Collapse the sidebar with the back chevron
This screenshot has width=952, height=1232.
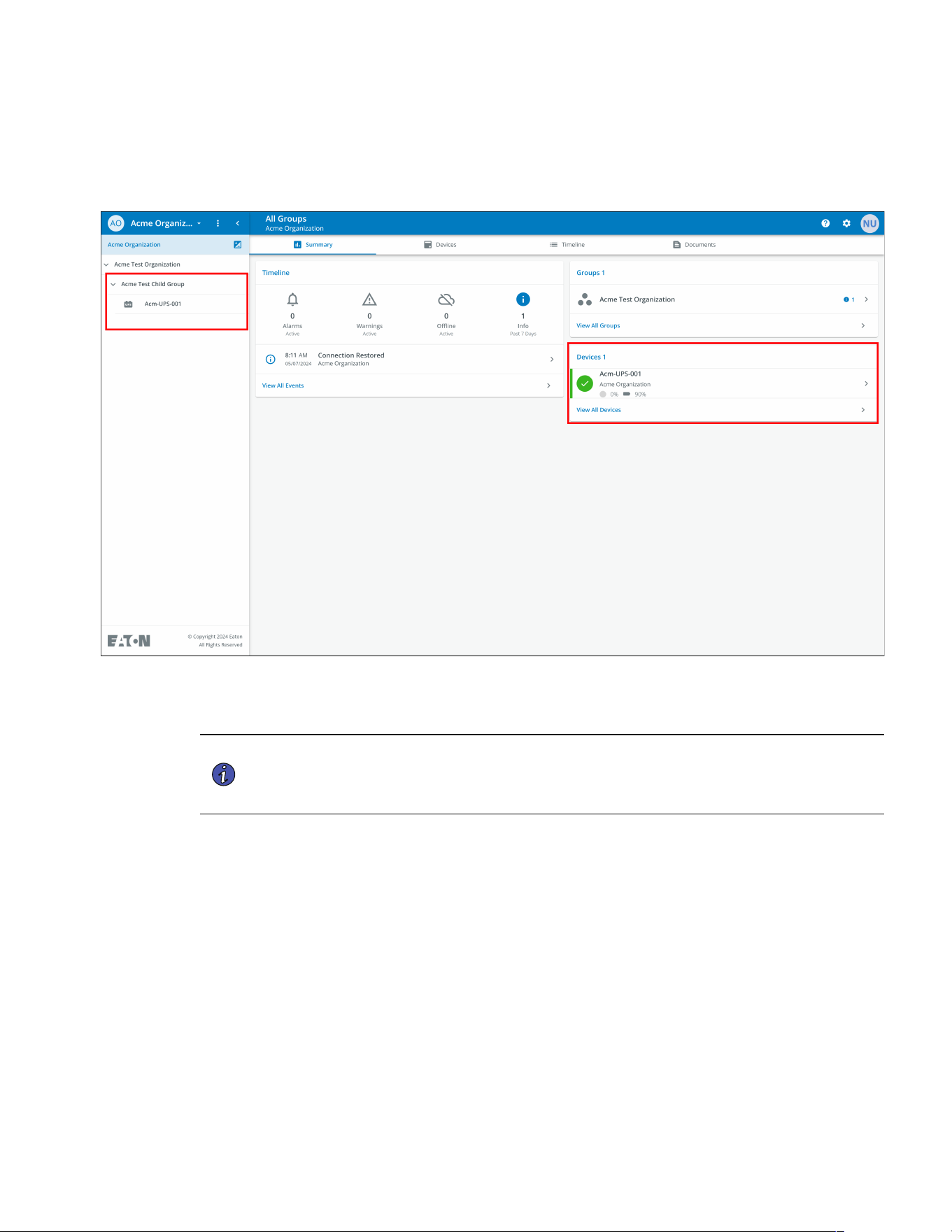(238, 223)
